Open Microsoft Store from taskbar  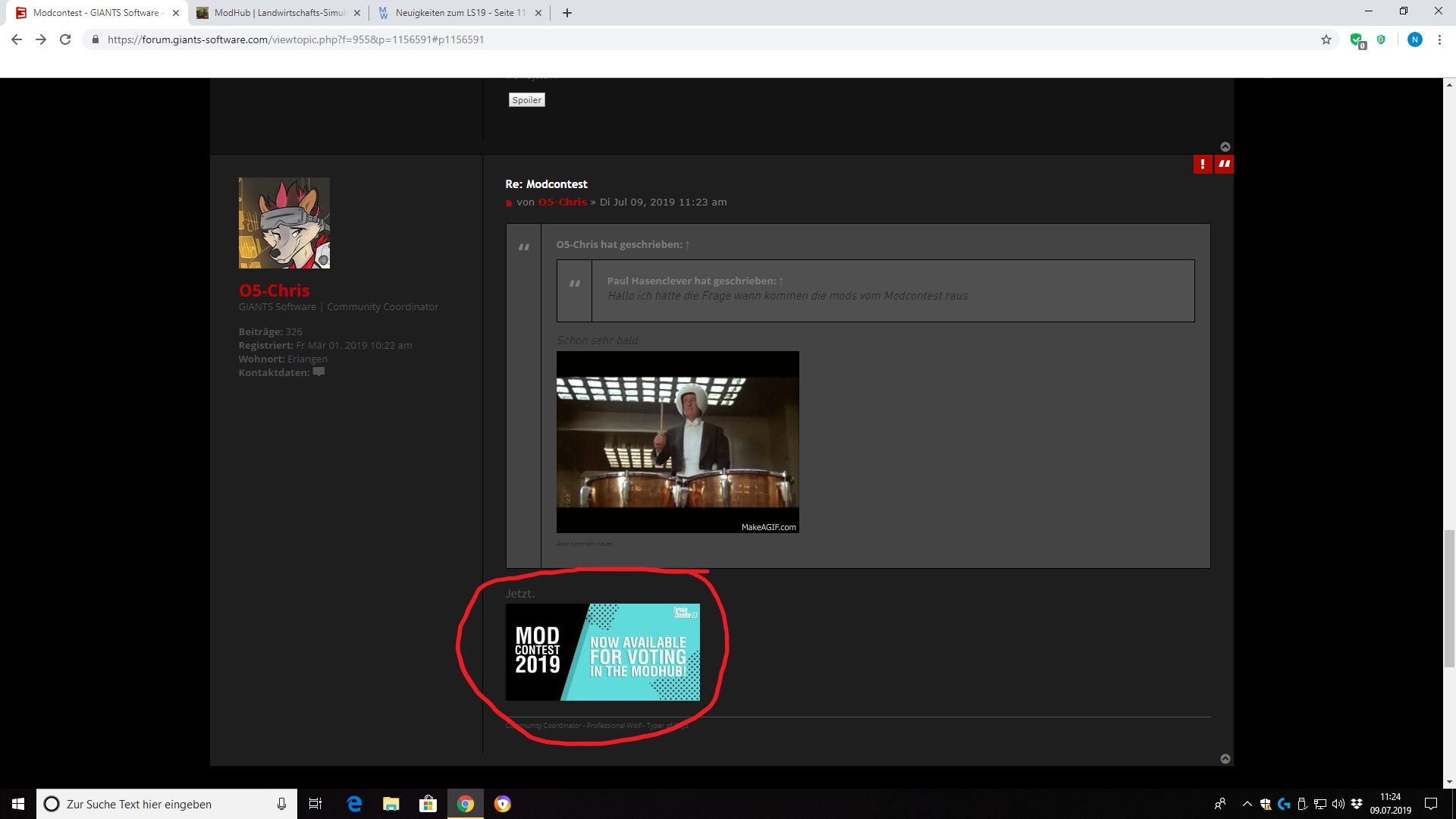point(428,804)
